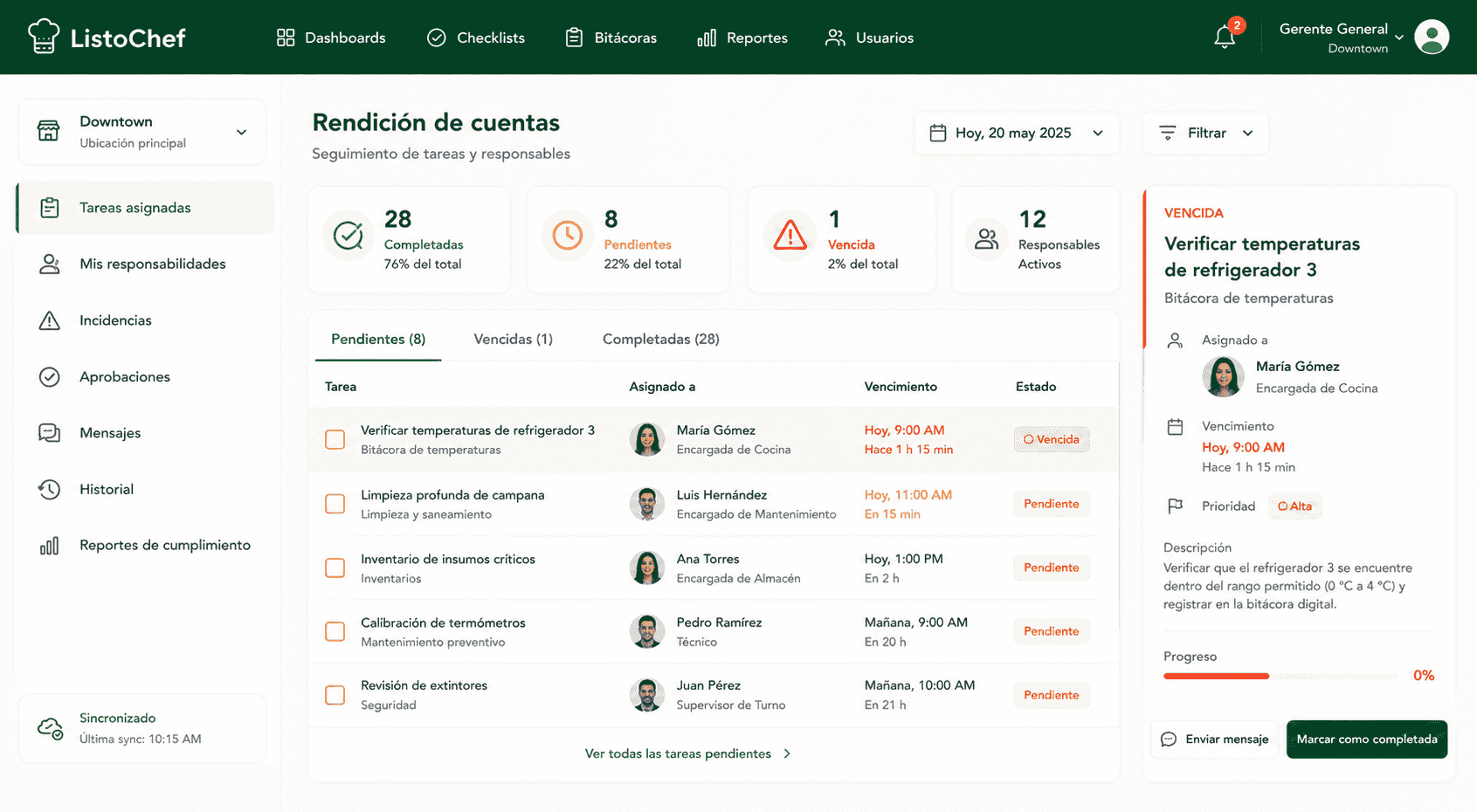Screen dimensions: 1477x812
Task: Click the Incidencias warning triangle icon
Action: tap(50, 320)
